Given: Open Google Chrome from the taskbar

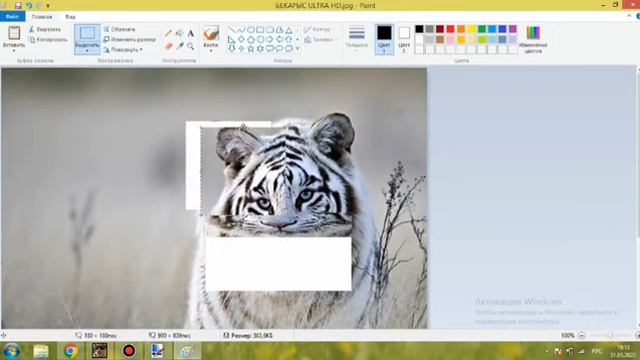Looking at the screenshot, I should pos(70,351).
